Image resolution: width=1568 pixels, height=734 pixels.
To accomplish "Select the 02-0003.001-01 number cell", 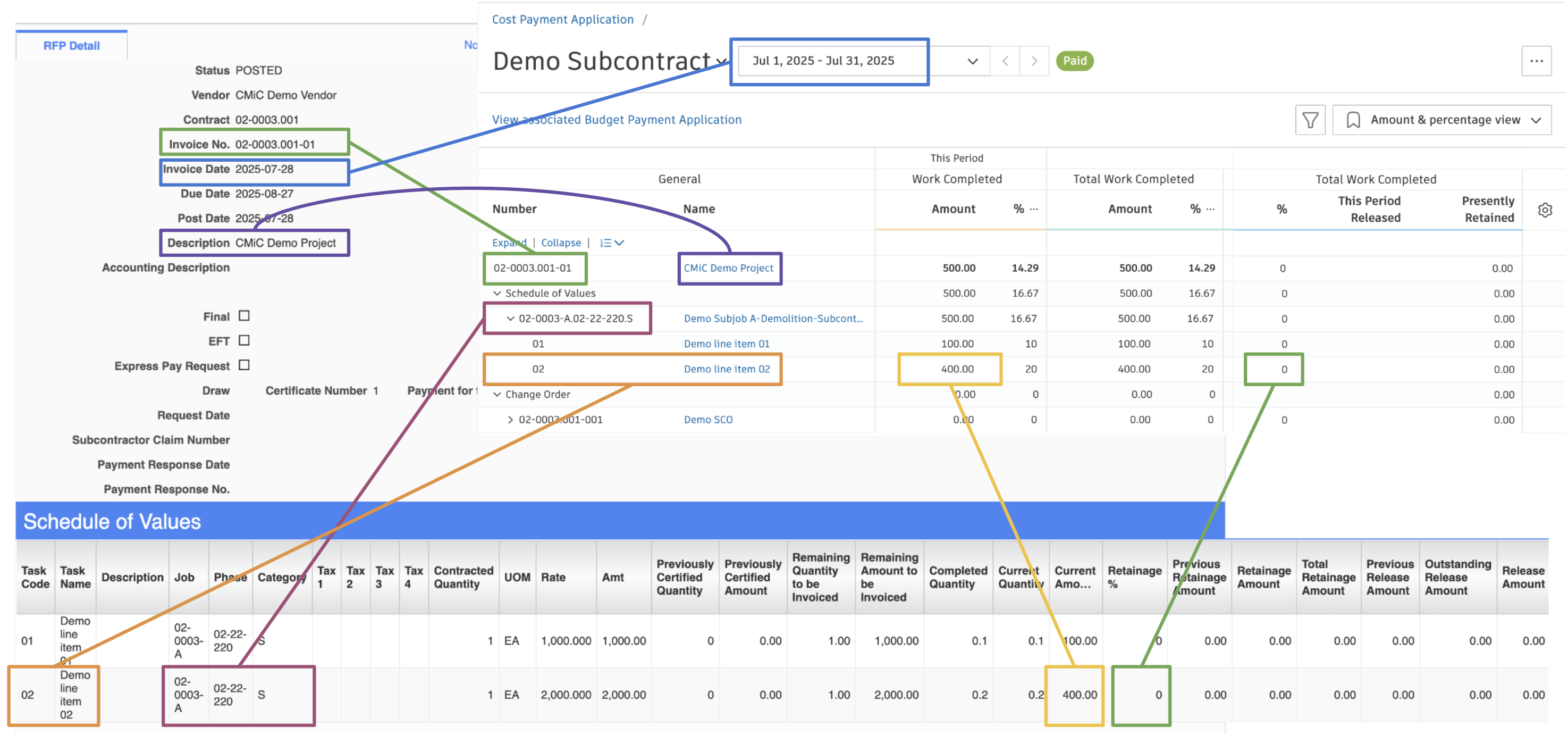I will 532,268.
